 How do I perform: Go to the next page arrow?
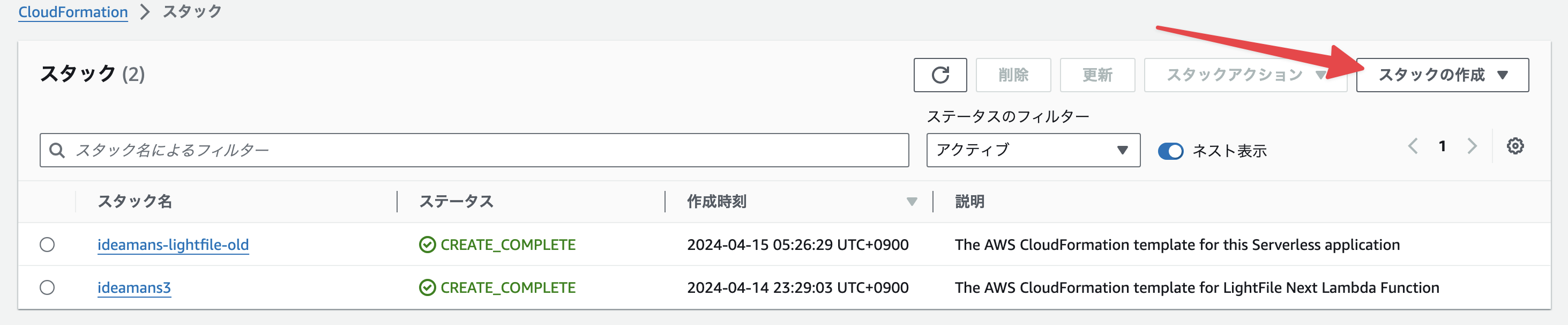1472,146
